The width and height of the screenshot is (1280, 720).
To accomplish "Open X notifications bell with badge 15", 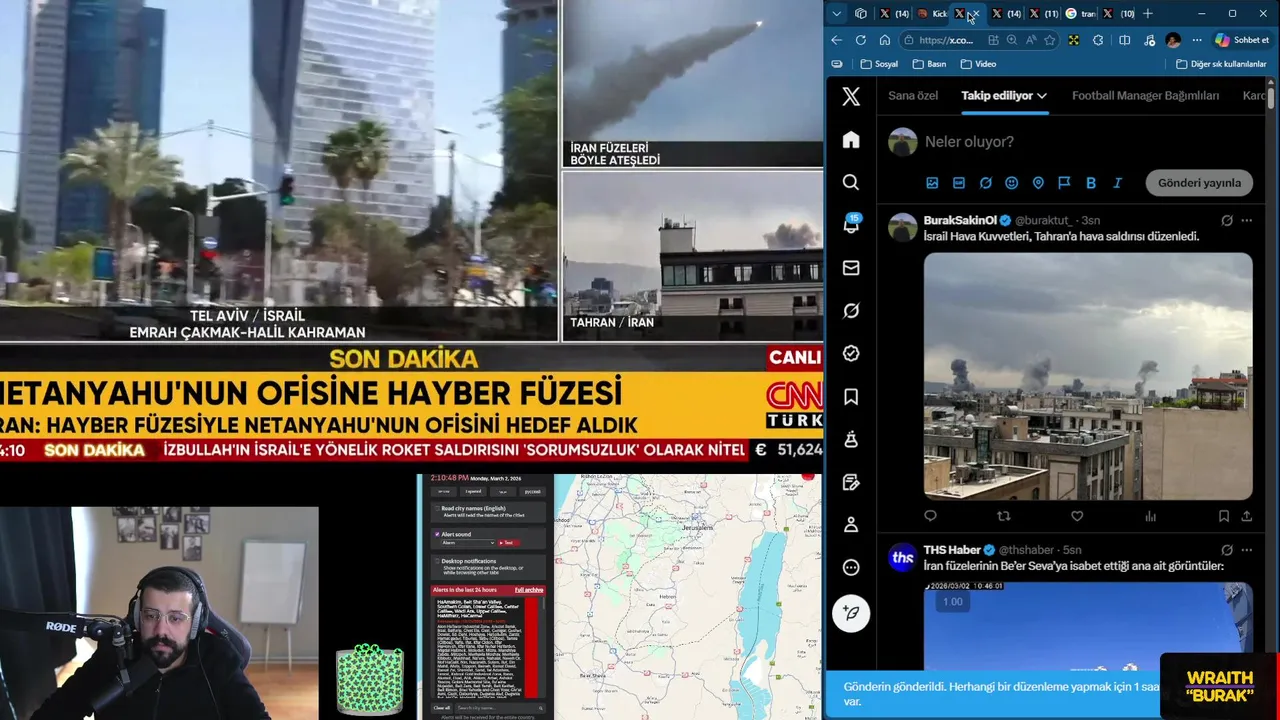I will [x=851, y=225].
